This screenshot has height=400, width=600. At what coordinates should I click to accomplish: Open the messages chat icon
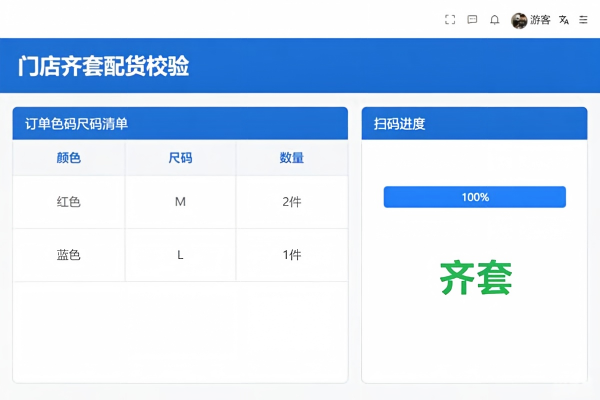coord(472,20)
